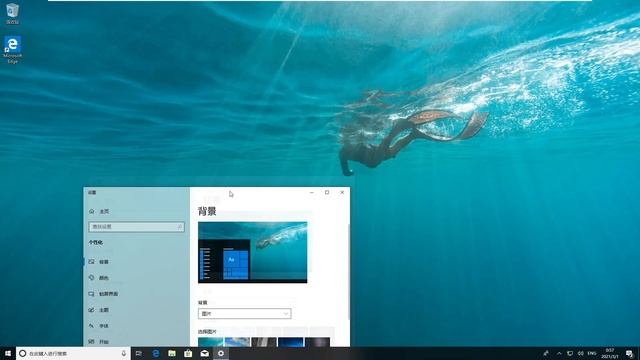Open the People icon in system tray
The width and height of the screenshot is (640, 360).
point(546,353)
